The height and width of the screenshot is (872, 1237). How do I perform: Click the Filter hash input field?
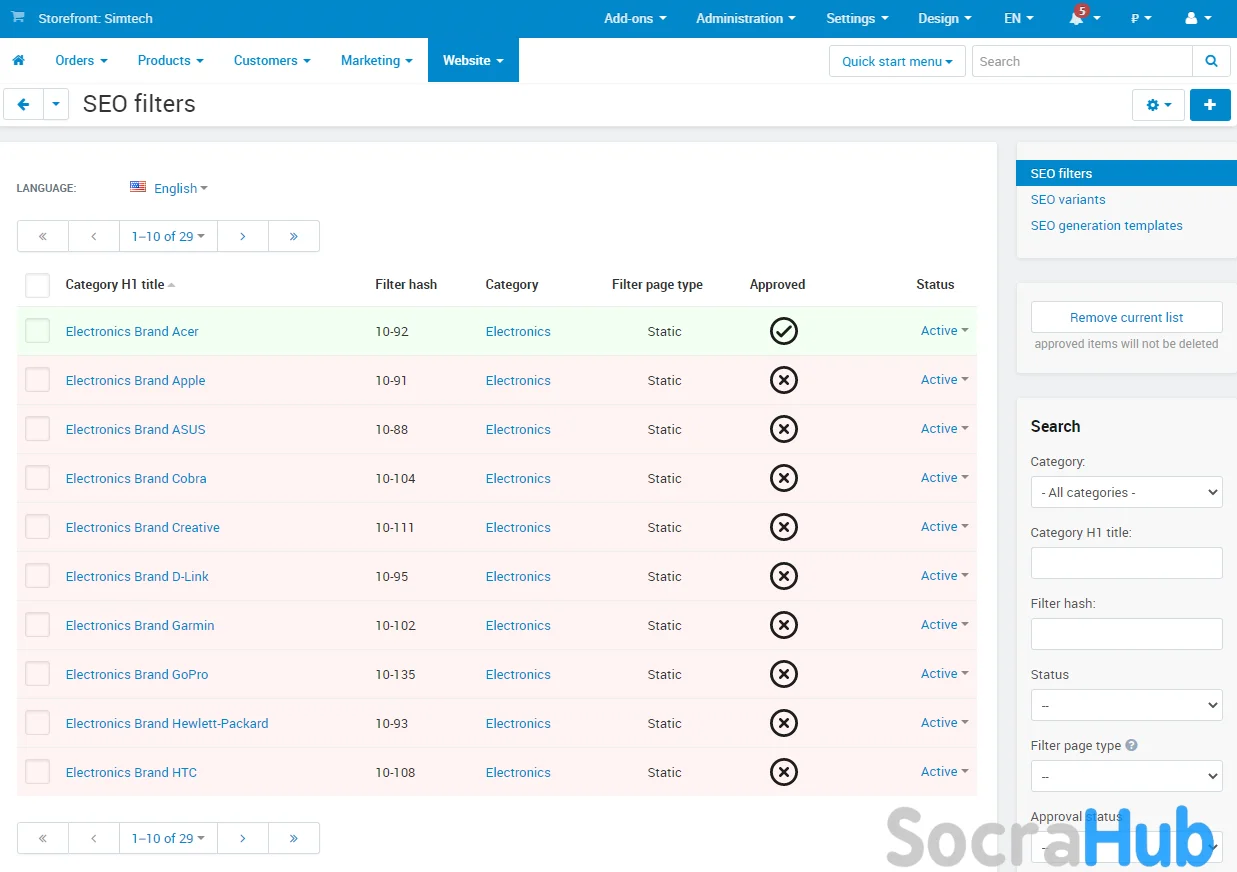pos(1126,634)
